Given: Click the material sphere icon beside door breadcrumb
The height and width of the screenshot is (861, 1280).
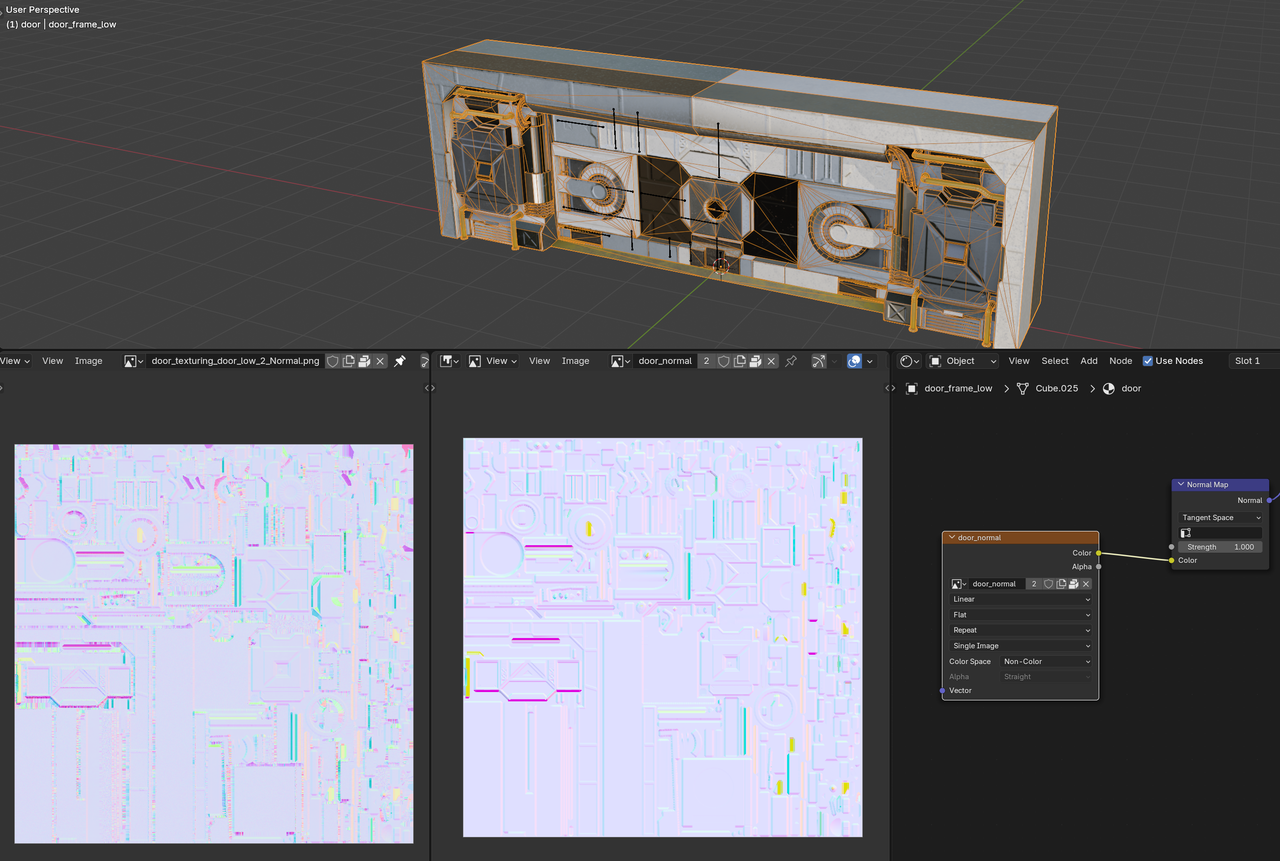Looking at the screenshot, I should pyautogui.click(x=1108, y=388).
